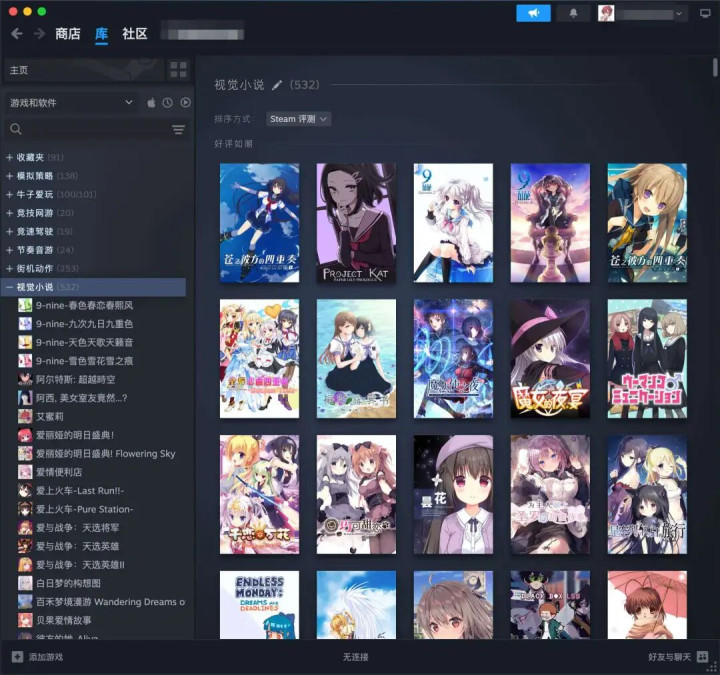Open advanced filter options icon
Image resolution: width=720 pixels, height=675 pixels.
178,129
